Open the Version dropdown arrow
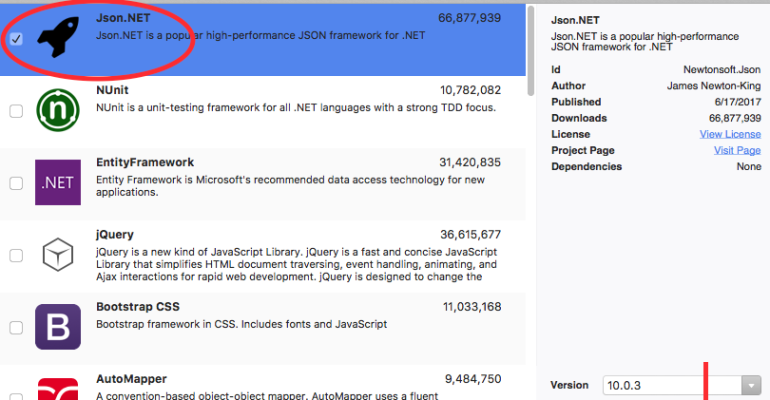The width and height of the screenshot is (770, 400). click(751, 385)
